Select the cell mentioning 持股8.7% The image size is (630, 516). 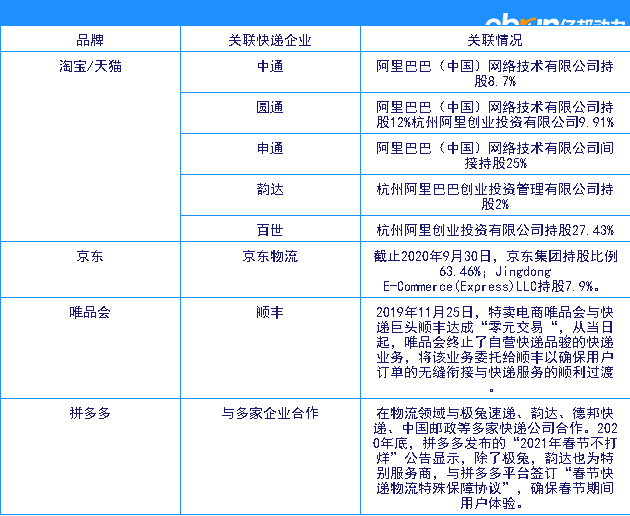pos(494,73)
